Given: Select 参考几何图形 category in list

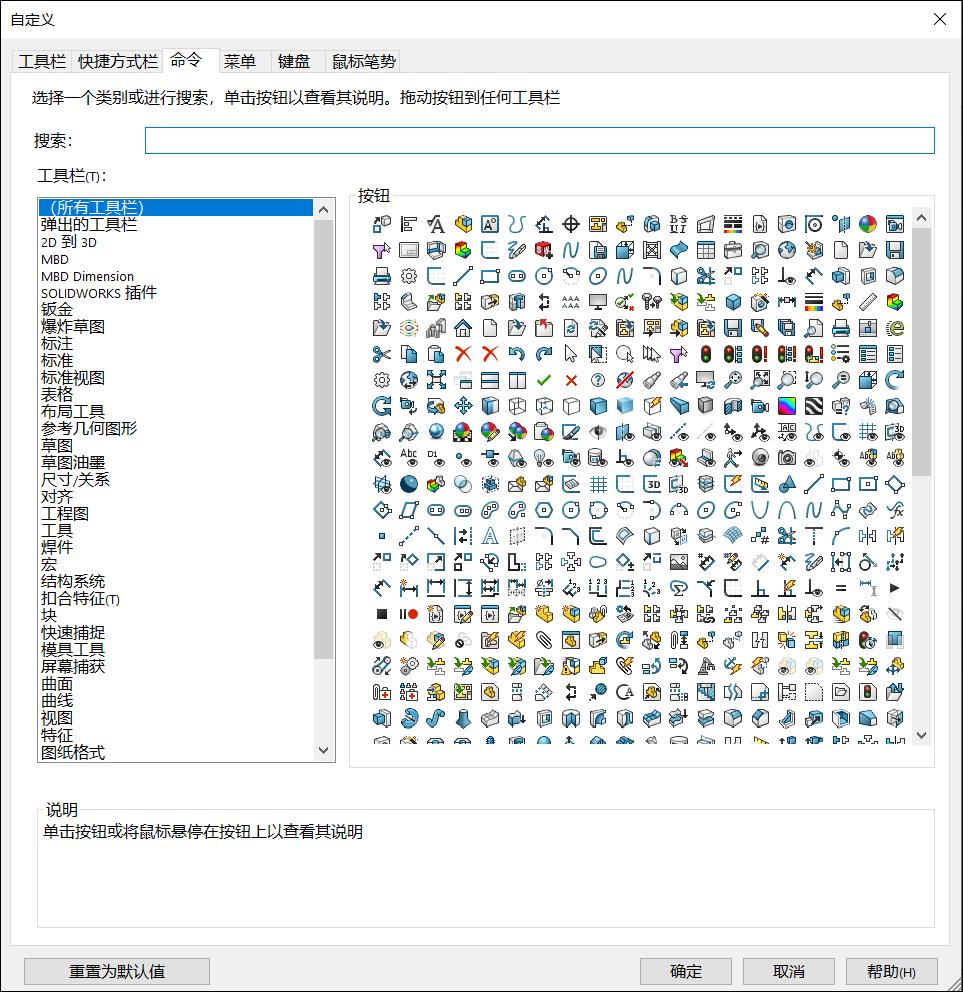Looking at the screenshot, I should tap(89, 429).
